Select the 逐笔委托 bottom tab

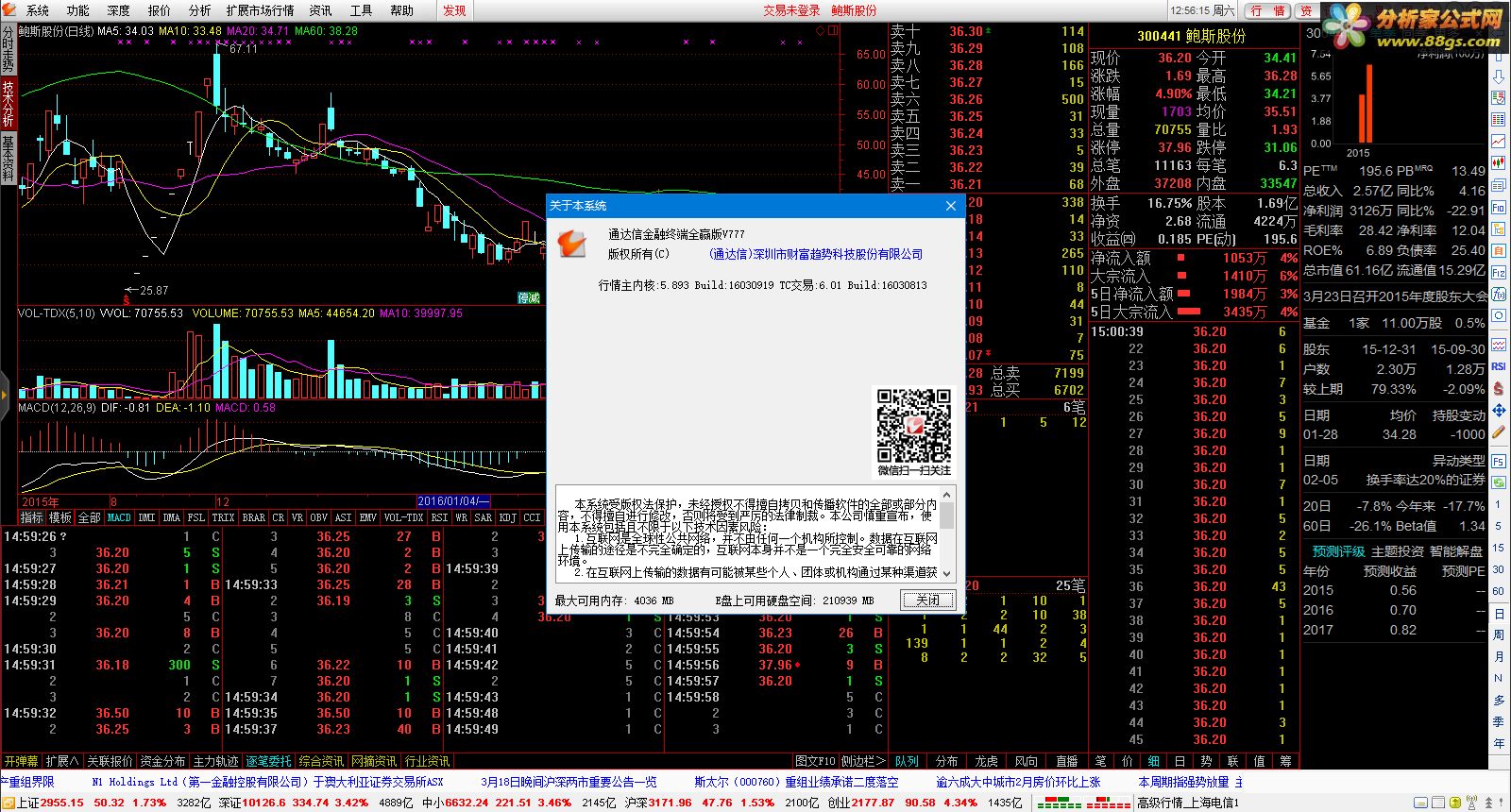click(269, 761)
